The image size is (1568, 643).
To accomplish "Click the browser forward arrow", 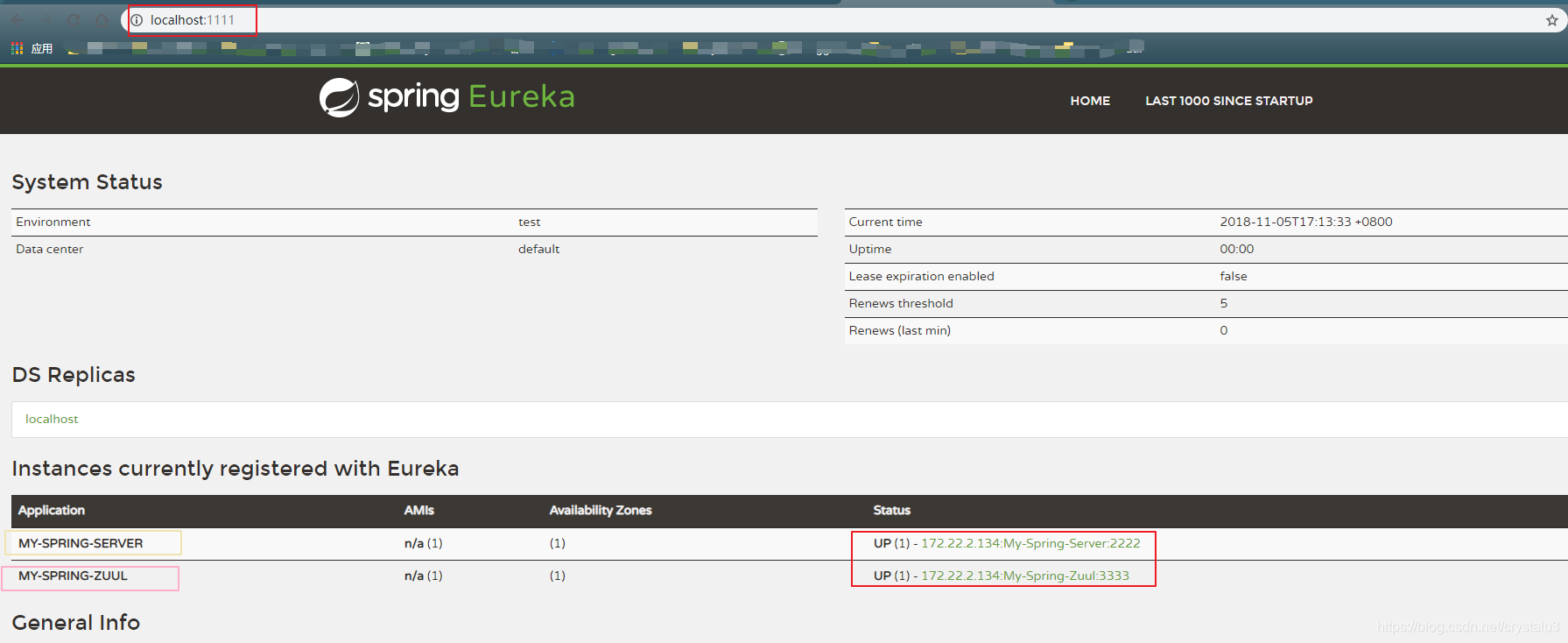I will 46,20.
